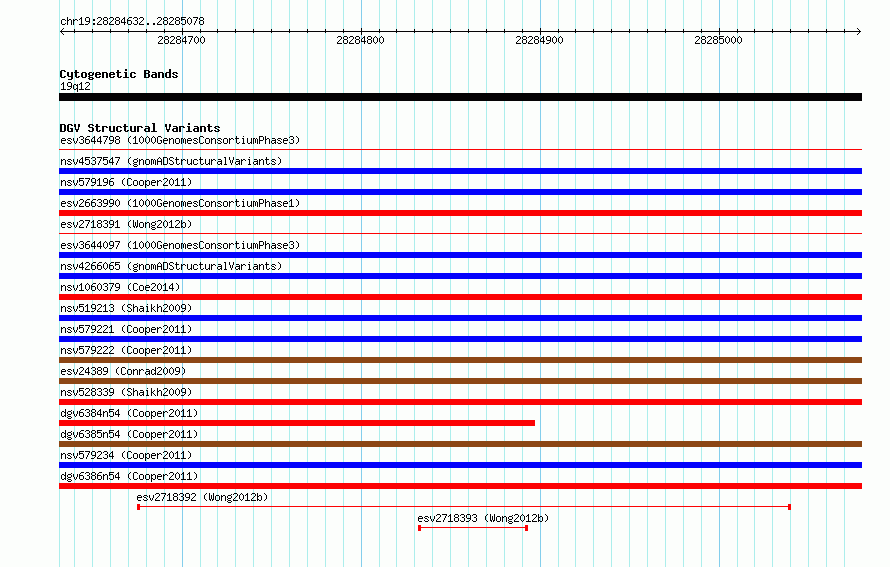Click the 19q12 band label
The image size is (890, 567).
pyautogui.click(x=75, y=86)
